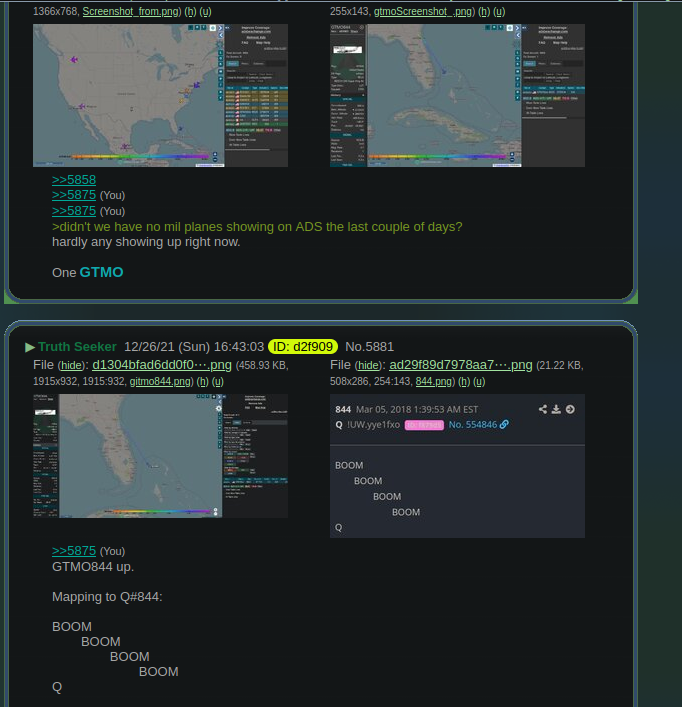Follow >>5875 link in post 5881
This screenshot has width=682, height=707.
click(x=74, y=551)
